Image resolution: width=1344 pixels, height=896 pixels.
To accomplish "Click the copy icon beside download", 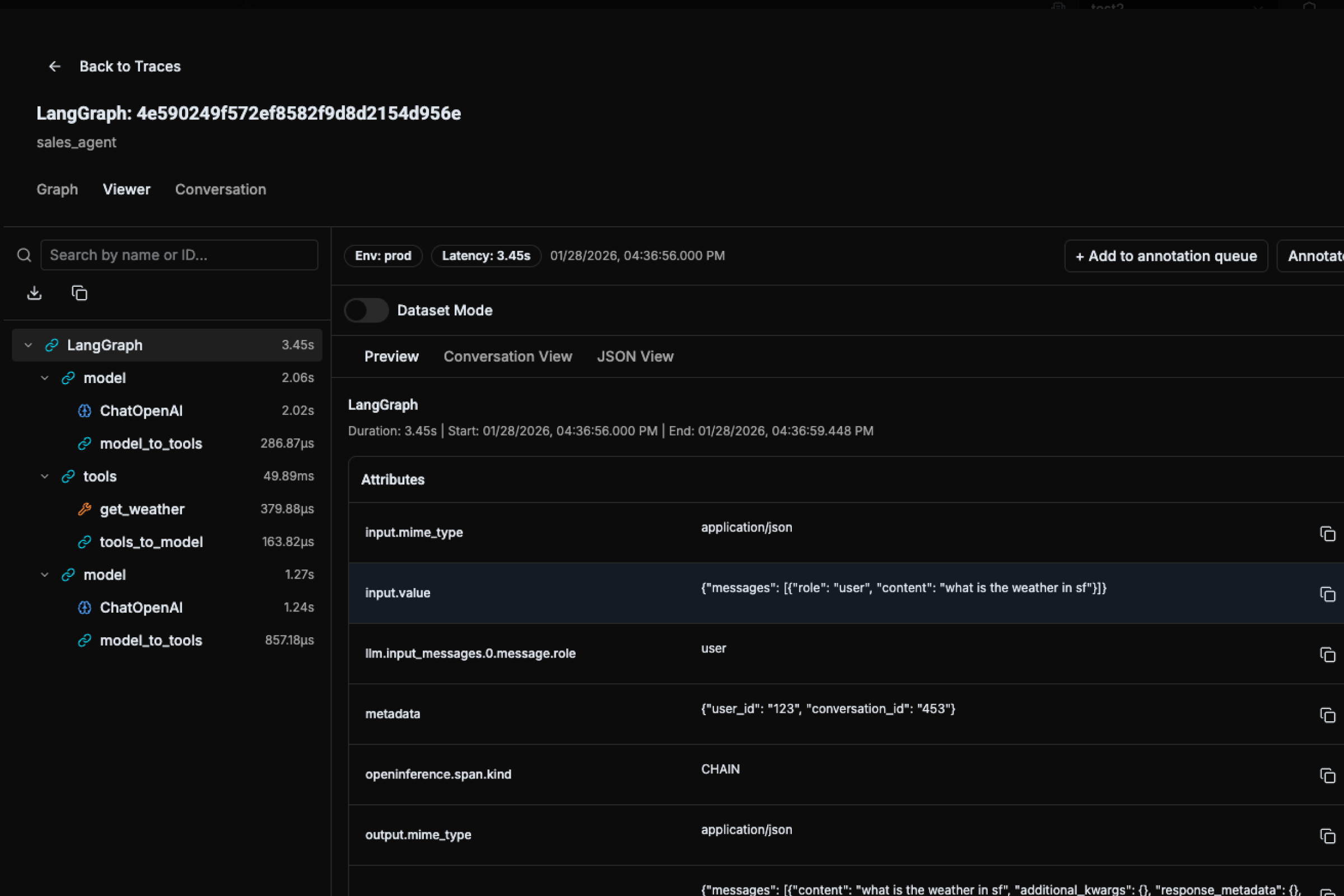I will 79,293.
